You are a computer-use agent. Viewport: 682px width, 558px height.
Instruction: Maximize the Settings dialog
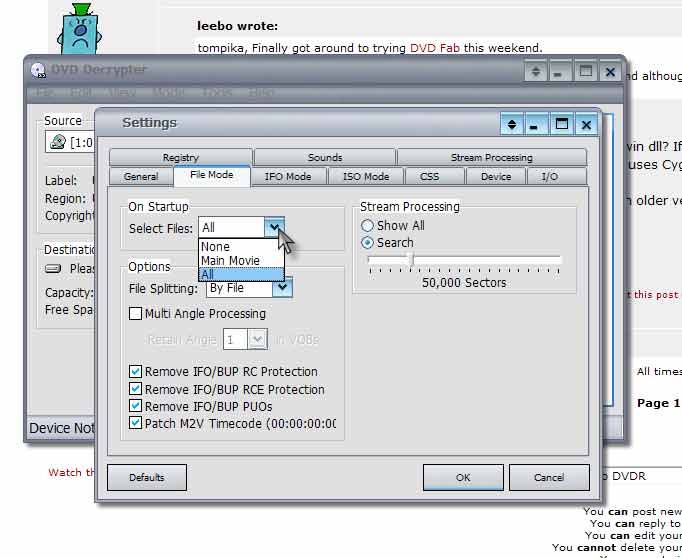[x=562, y=125]
